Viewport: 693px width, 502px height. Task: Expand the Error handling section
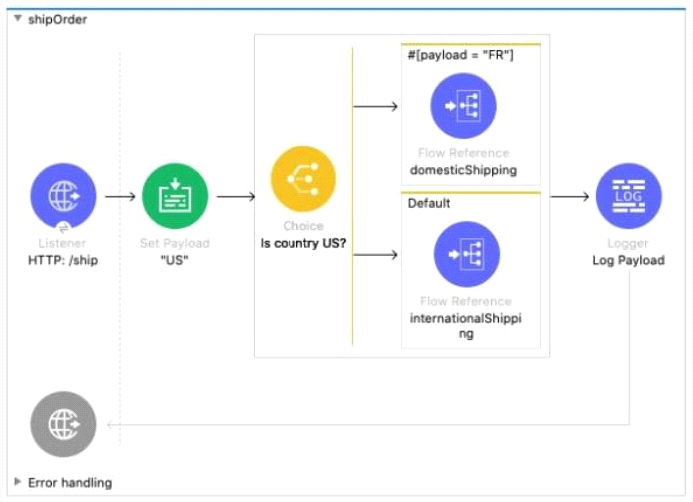(18, 482)
